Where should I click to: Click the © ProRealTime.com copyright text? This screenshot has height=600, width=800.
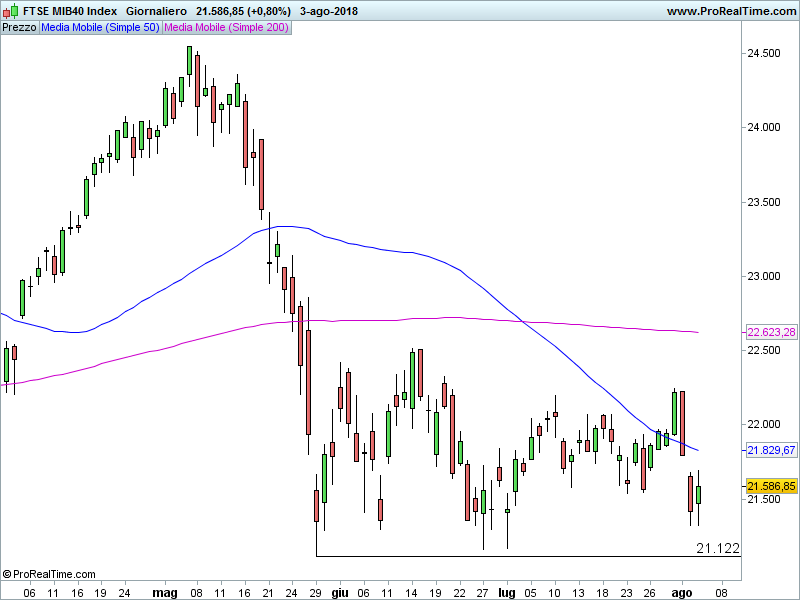coord(49,574)
